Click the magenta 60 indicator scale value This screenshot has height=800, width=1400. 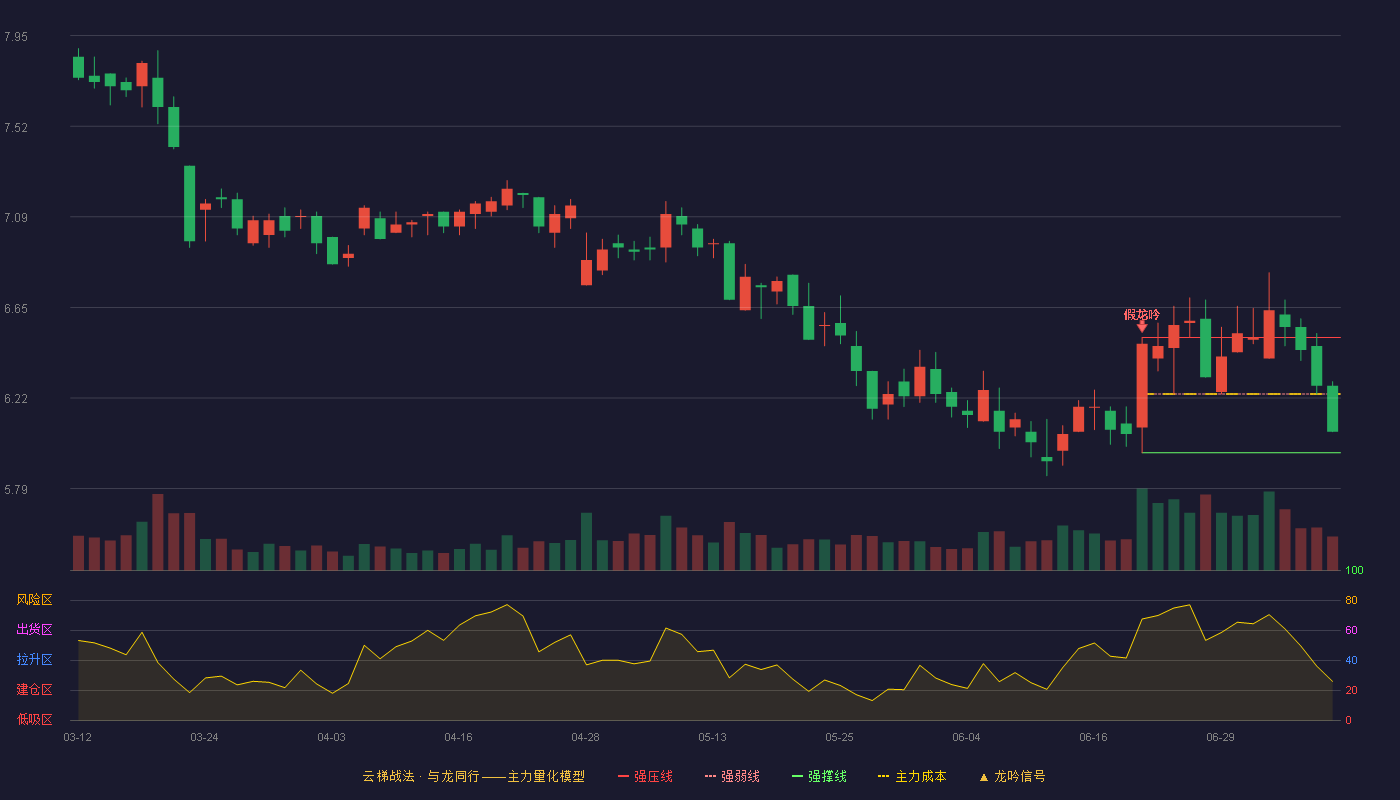click(x=1351, y=630)
